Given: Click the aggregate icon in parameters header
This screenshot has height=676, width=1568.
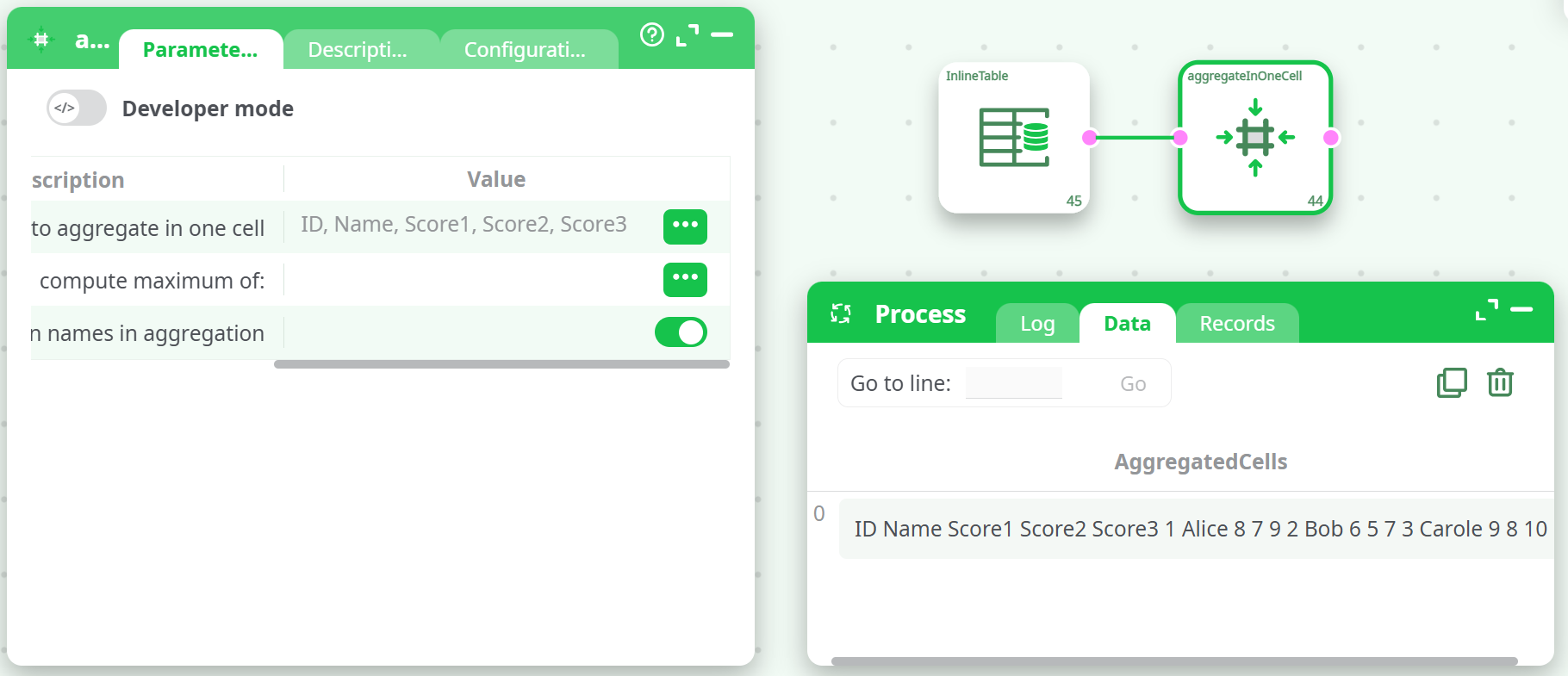Looking at the screenshot, I should click(41, 40).
